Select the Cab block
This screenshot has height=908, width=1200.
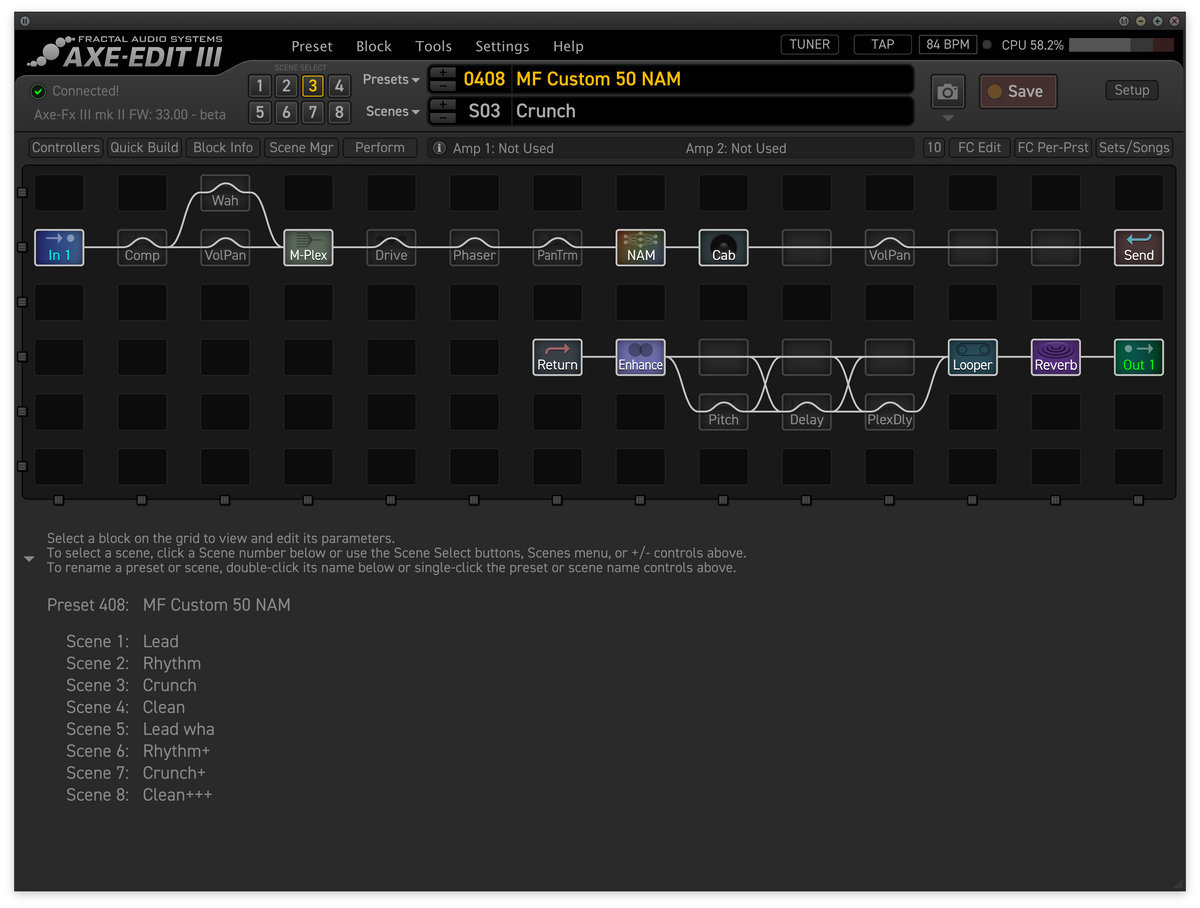pyautogui.click(x=724, y=247)
